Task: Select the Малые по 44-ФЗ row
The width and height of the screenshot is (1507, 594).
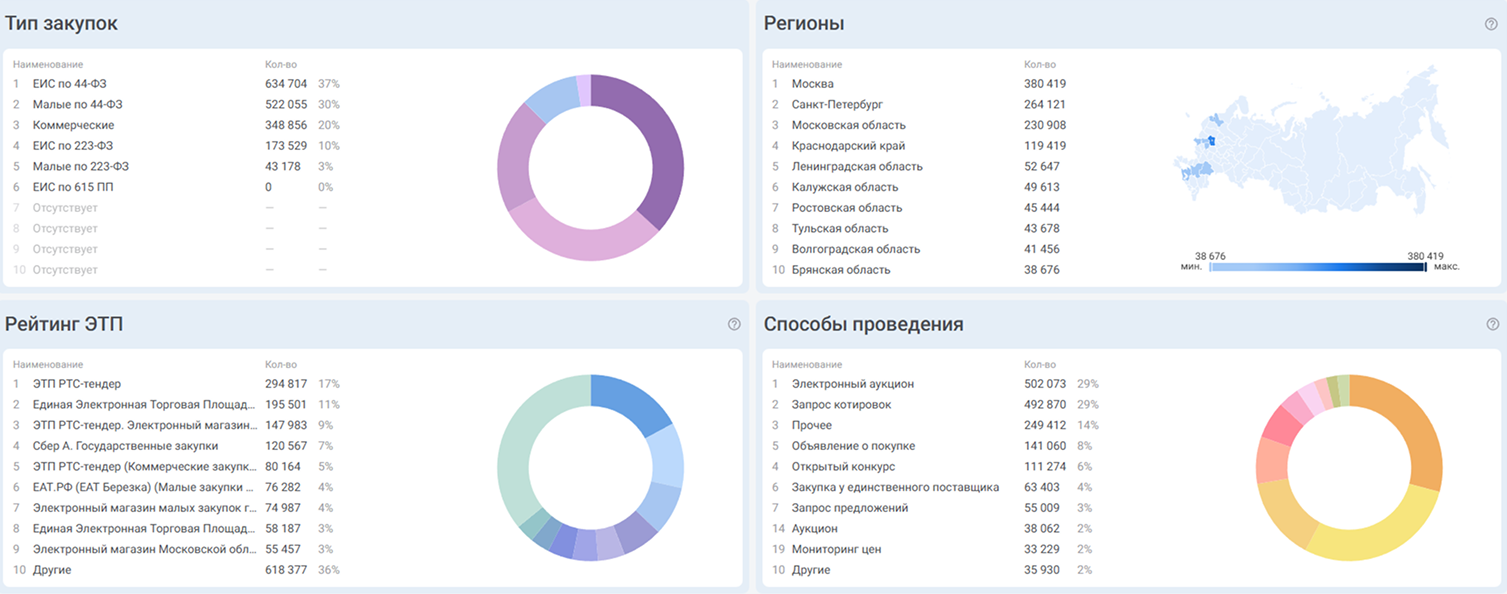Action: (177, 104)
